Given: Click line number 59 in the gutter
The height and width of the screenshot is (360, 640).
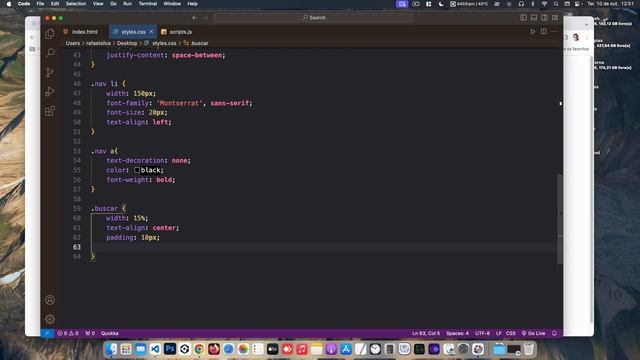Looking at the screenshot, I should tap(77, 209).
